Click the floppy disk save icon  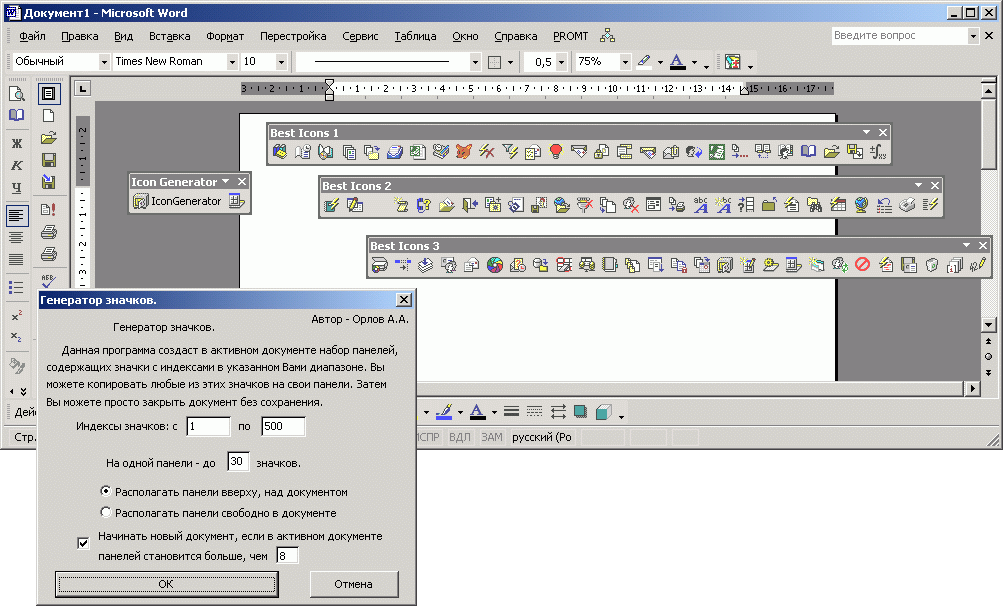click(x=48, y=160)
